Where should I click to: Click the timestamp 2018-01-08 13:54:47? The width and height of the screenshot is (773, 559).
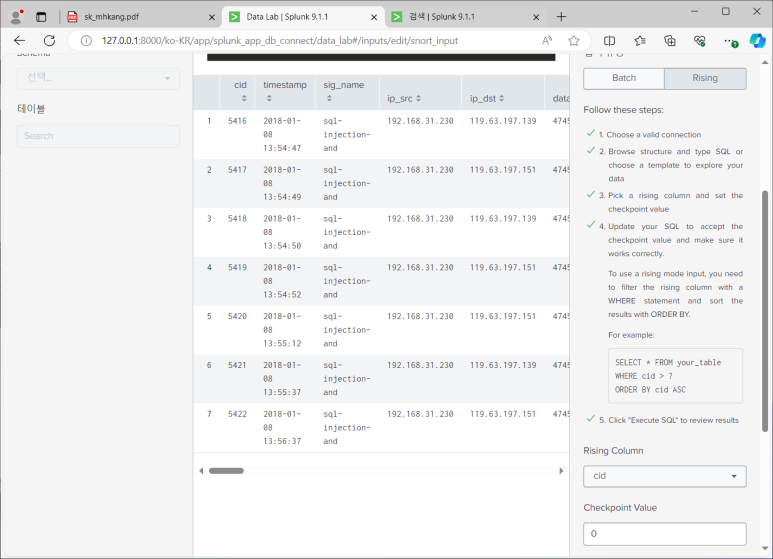pyautogui.click(x=282, y=134)
